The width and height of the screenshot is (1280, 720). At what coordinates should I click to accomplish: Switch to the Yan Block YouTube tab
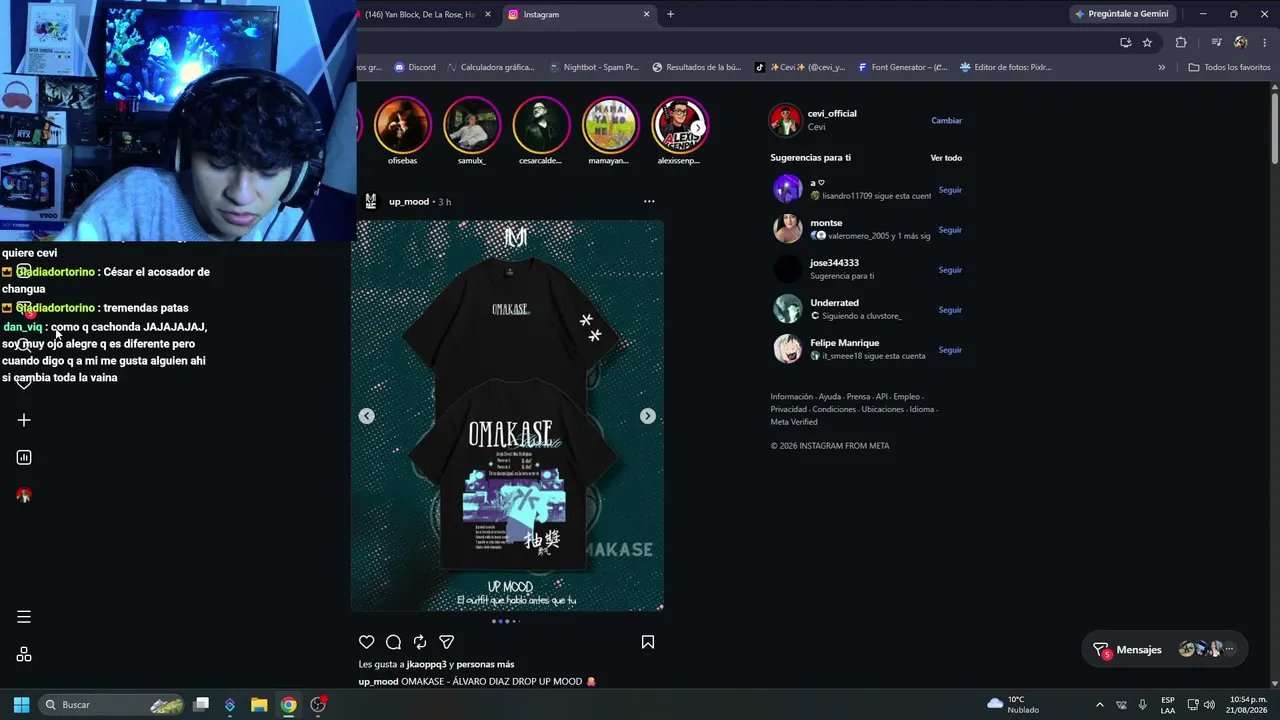tap(418, 14)
